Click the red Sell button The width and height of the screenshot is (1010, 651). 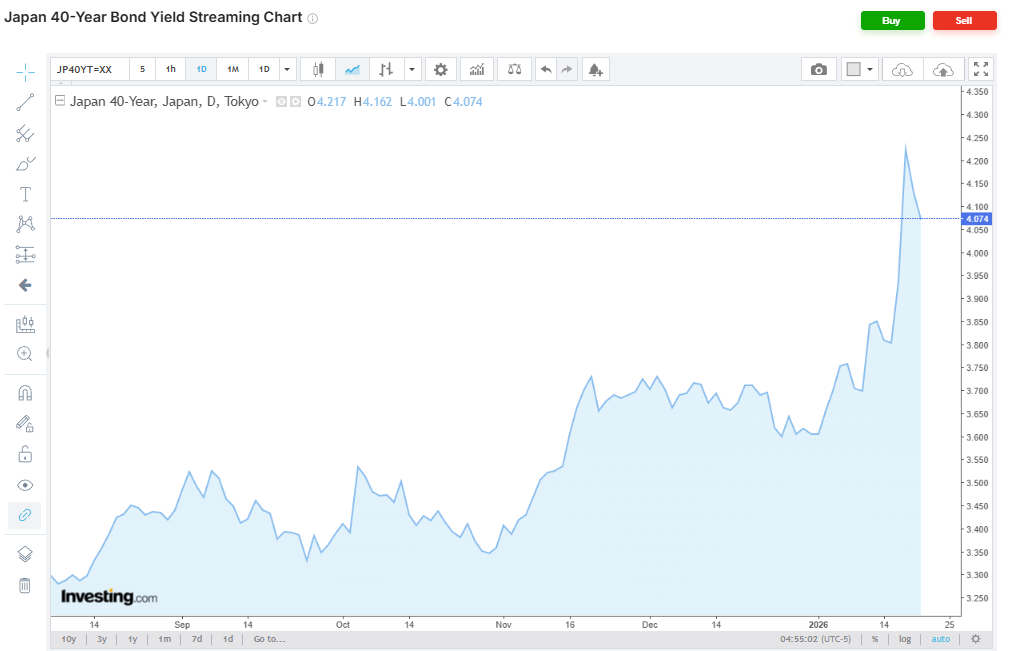click(x=964, y=20)
